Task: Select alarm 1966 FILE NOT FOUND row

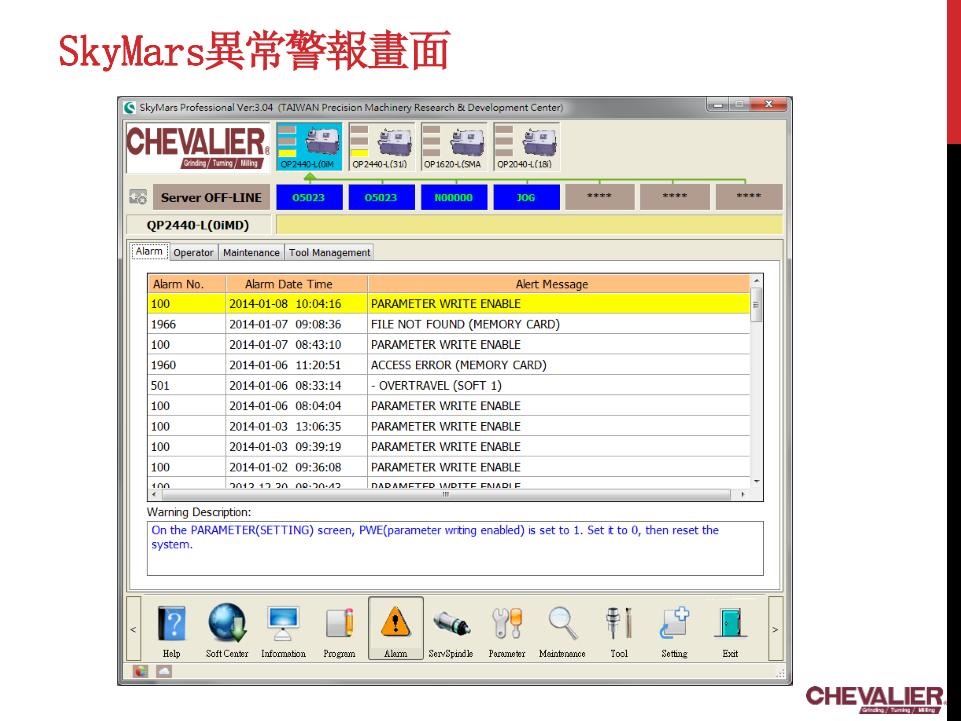Action: click(448, 324)
